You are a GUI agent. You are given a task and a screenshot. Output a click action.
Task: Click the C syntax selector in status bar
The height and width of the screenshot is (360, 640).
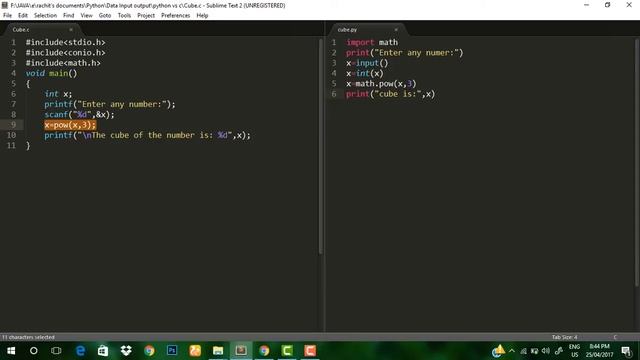[x=615, y=337]
